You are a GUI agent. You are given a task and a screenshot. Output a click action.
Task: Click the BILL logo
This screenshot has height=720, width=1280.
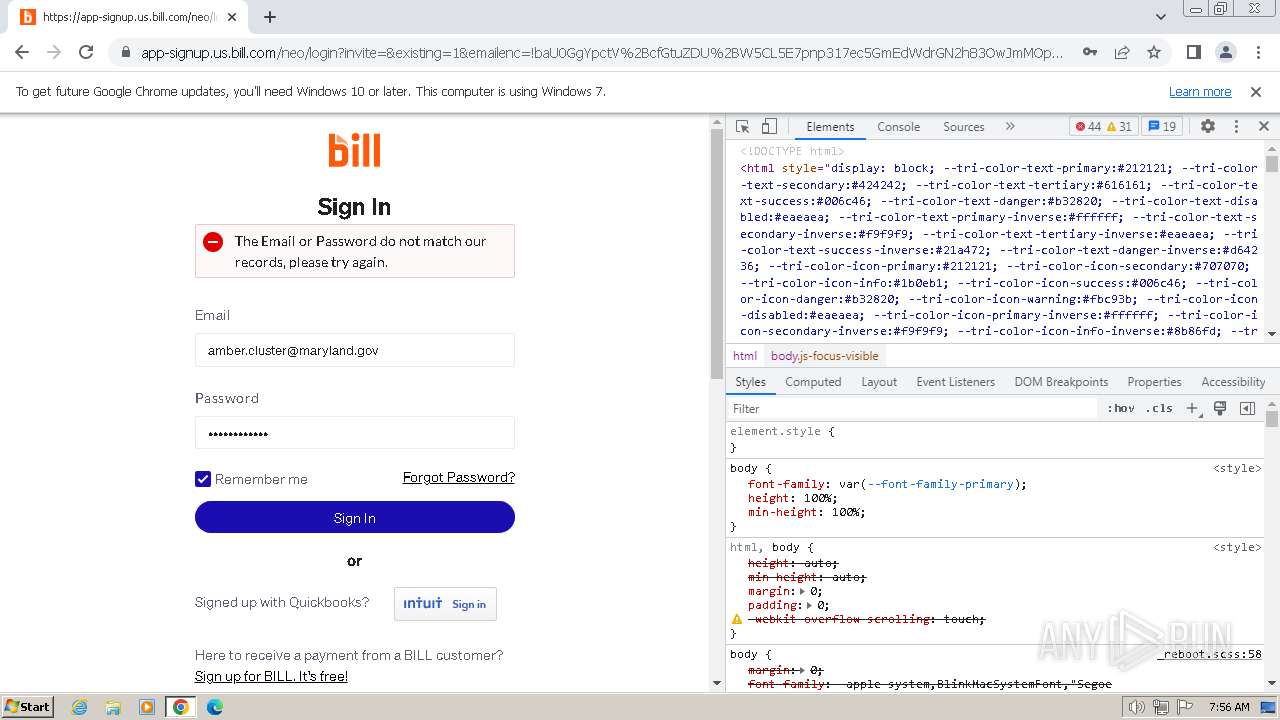tap(354, 150)
